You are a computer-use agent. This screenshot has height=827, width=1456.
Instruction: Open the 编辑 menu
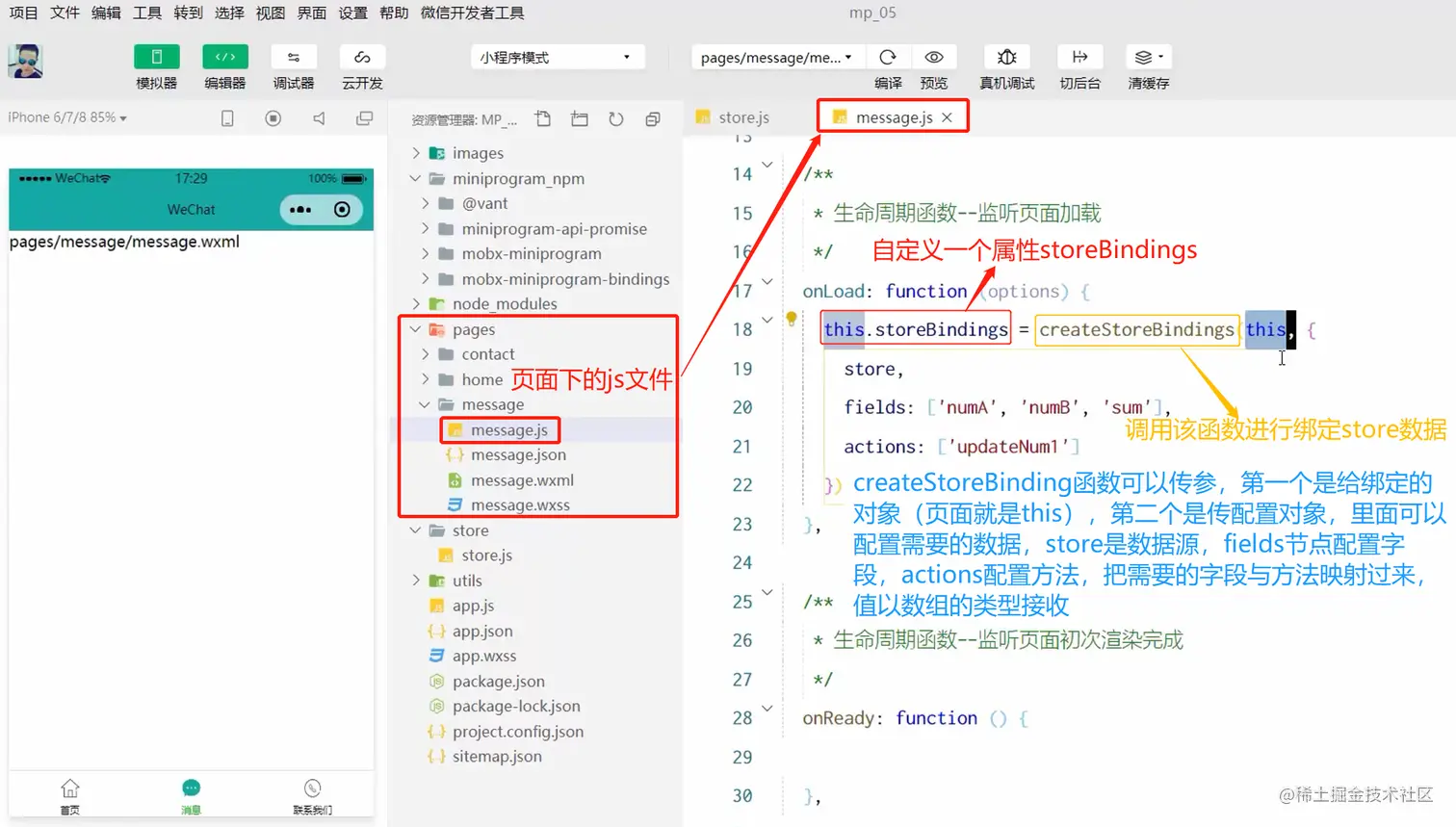pyautogui.click(x=106, y=13)
